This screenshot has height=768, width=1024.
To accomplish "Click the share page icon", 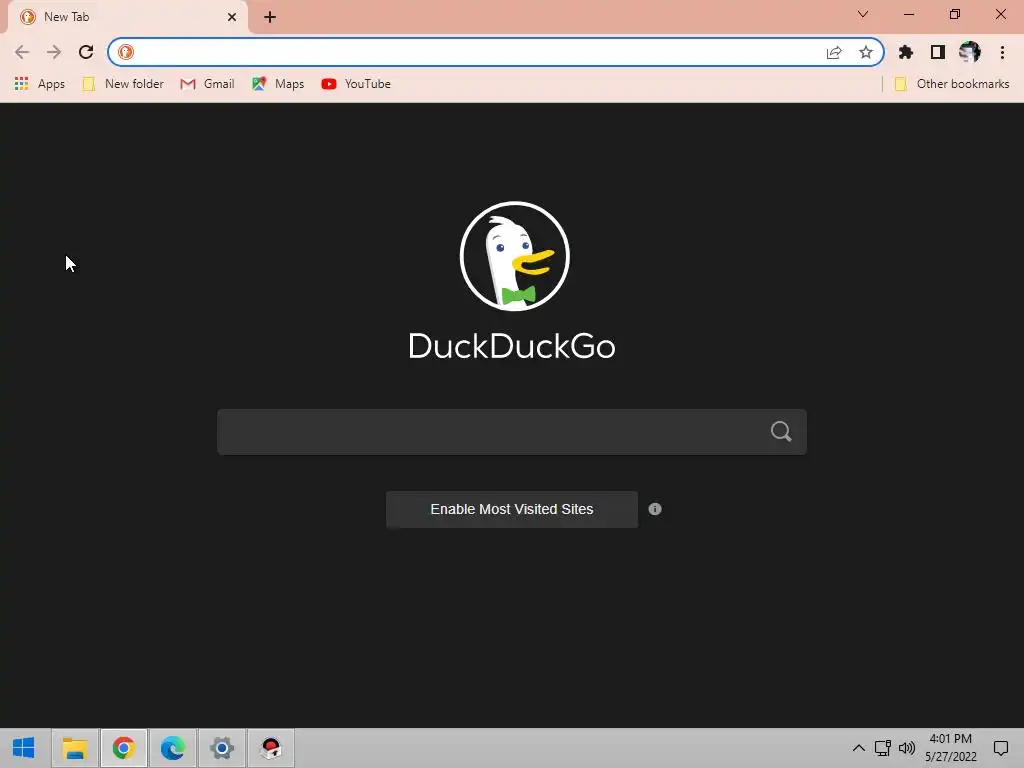I will click(x=834, y=52).
